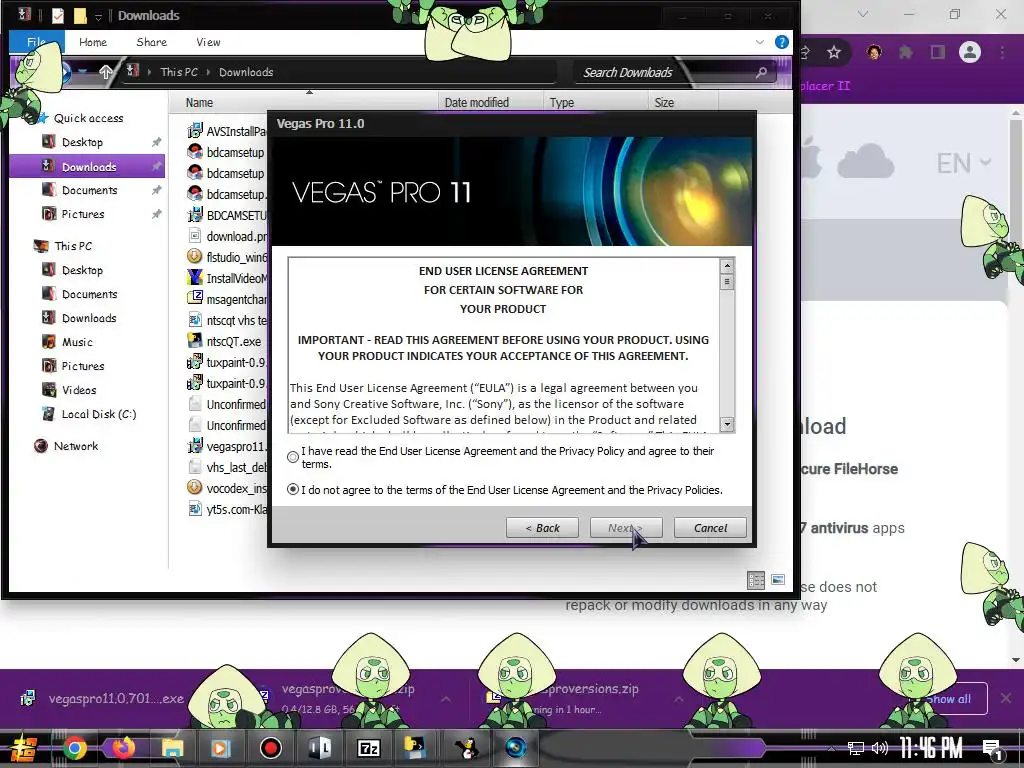Sort files by Size column
1024x768 pixels.
pyautogui.click(x=664, y=103)
